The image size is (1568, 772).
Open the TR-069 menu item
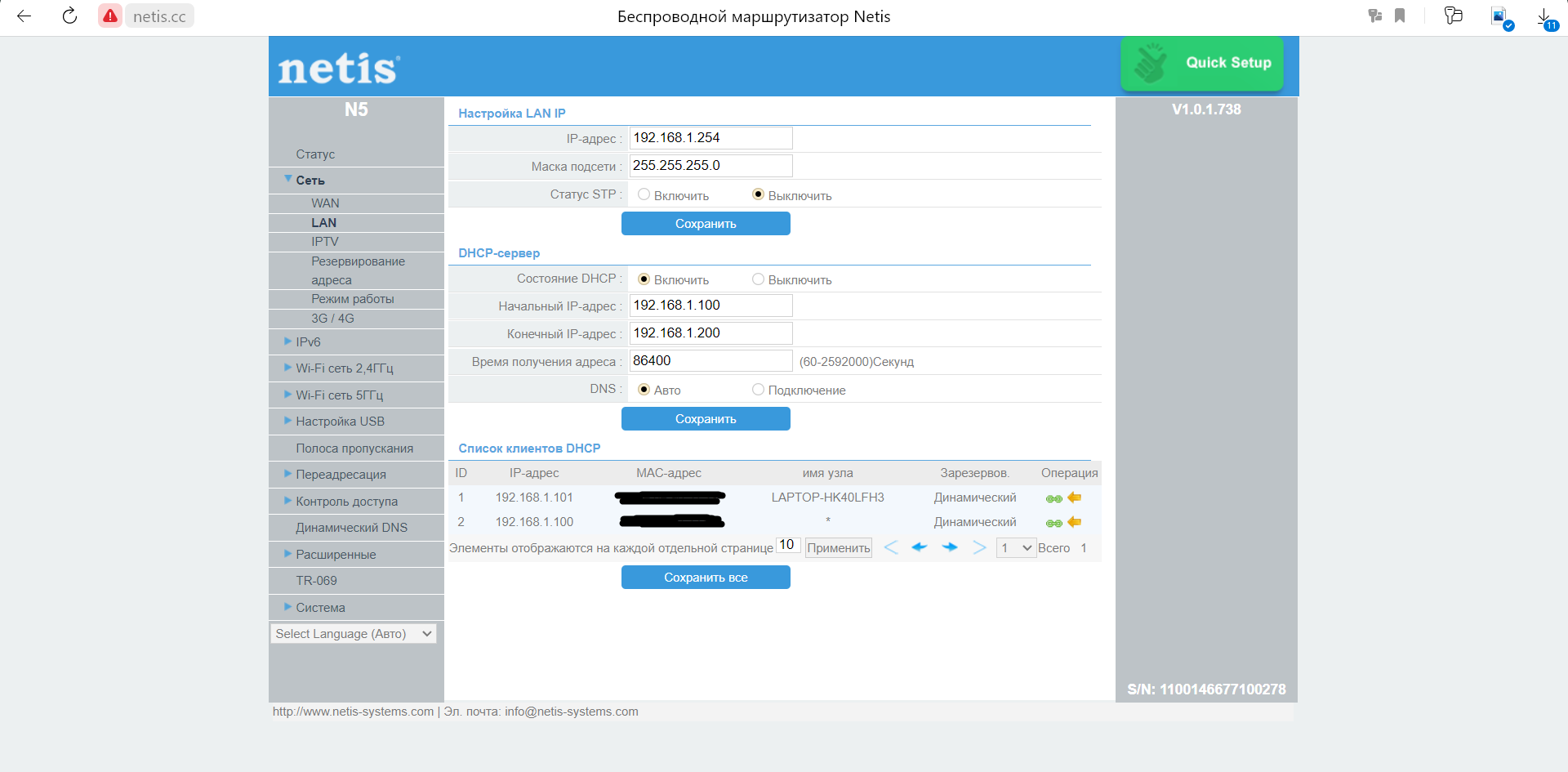click(316, 580)
